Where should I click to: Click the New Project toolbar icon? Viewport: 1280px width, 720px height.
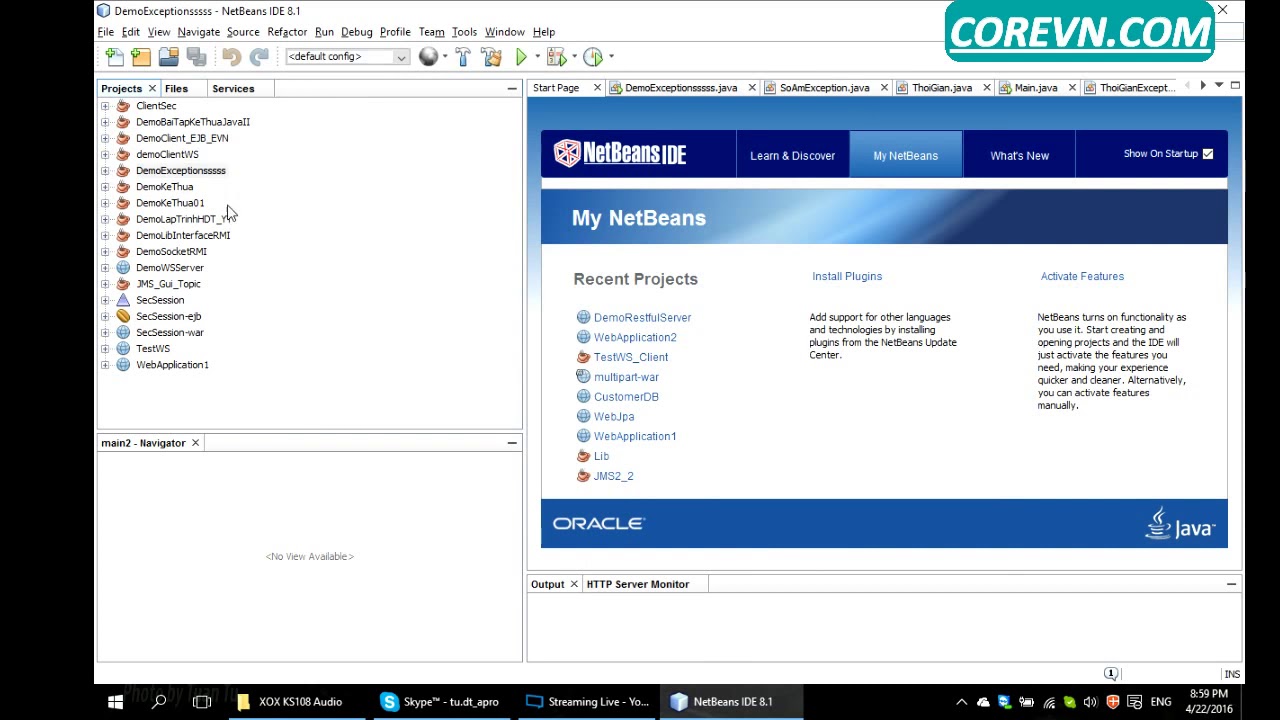coord(141,57)
